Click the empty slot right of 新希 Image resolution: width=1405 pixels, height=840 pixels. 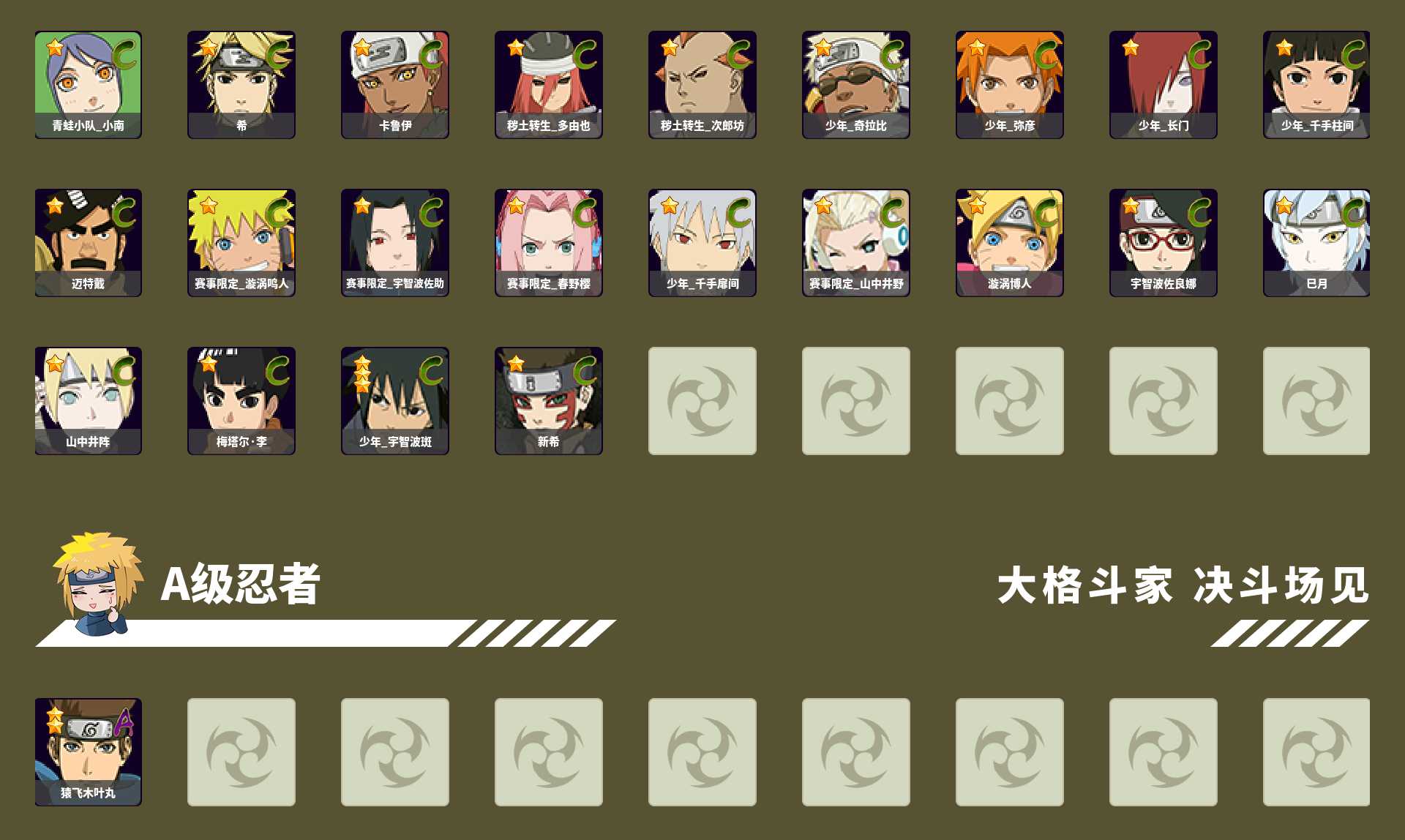(x=702, y=401)
